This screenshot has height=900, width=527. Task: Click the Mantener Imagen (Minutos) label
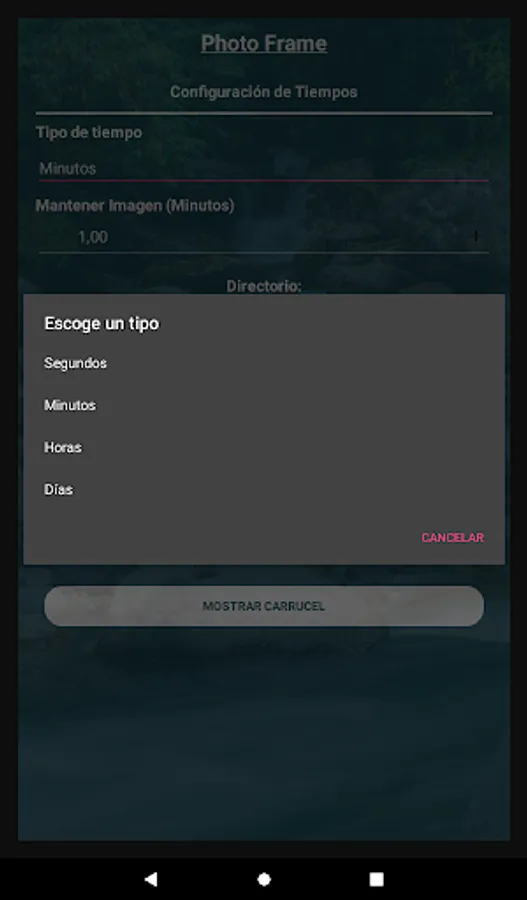point(135,205)
